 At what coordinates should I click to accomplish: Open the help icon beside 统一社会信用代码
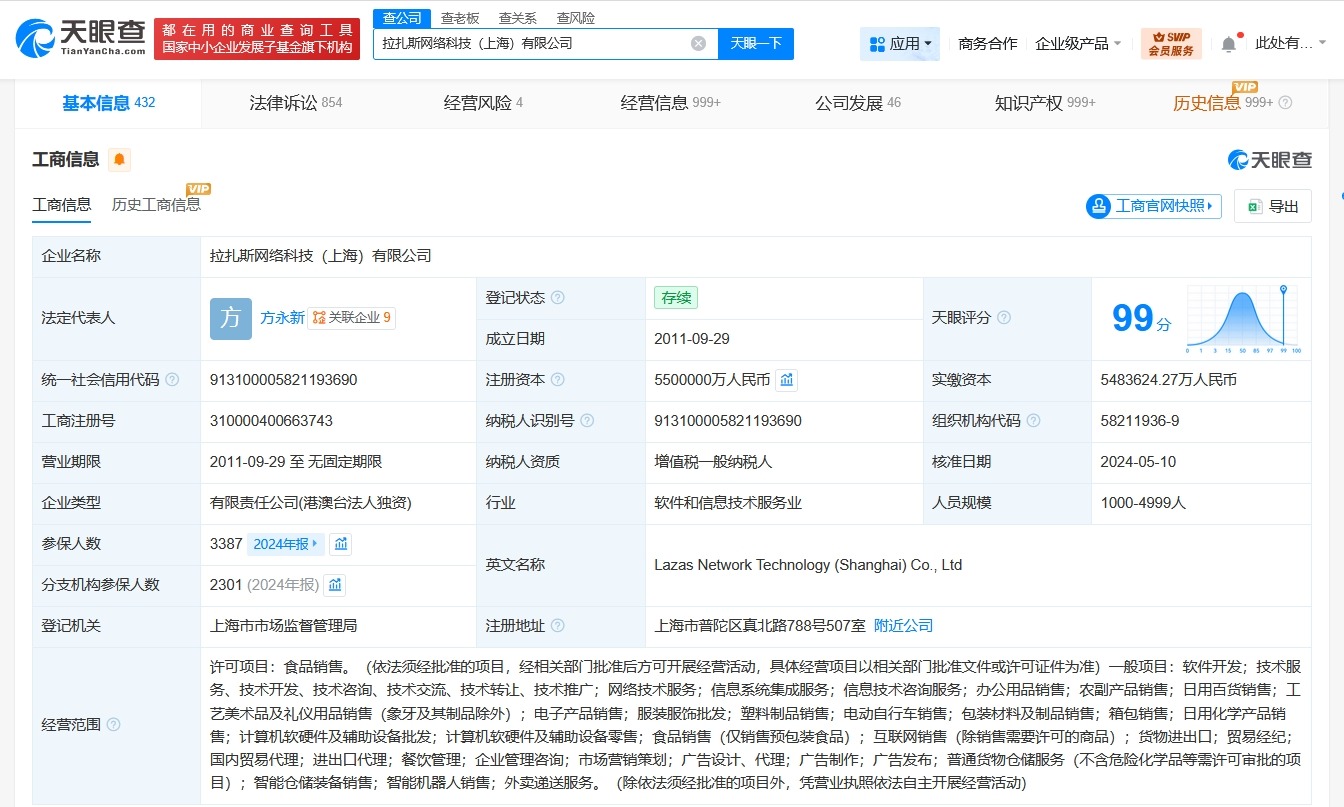click(171, 380)
